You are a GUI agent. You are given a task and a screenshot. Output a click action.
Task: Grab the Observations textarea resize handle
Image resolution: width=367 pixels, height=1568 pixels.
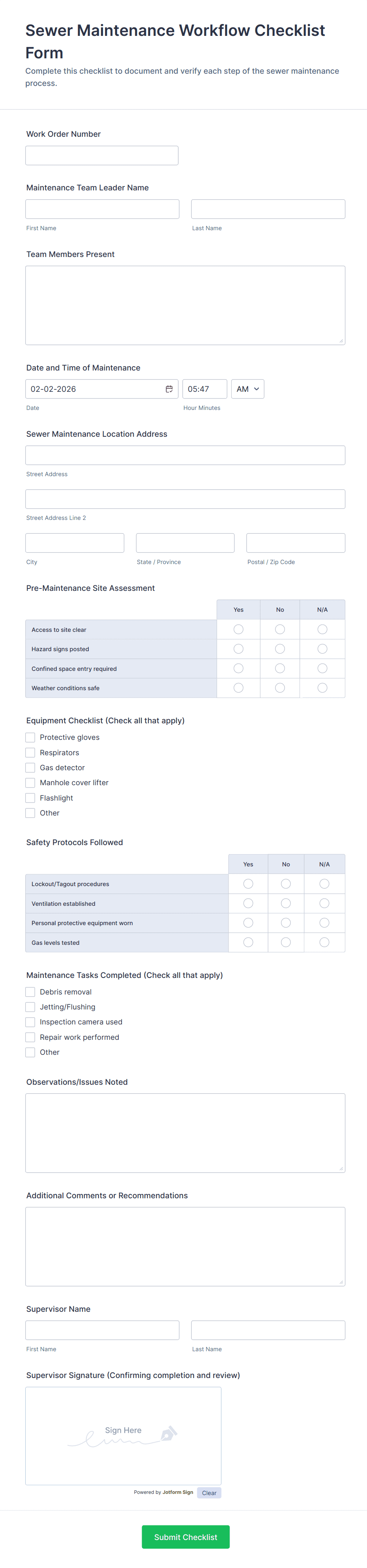(341, 1168)
